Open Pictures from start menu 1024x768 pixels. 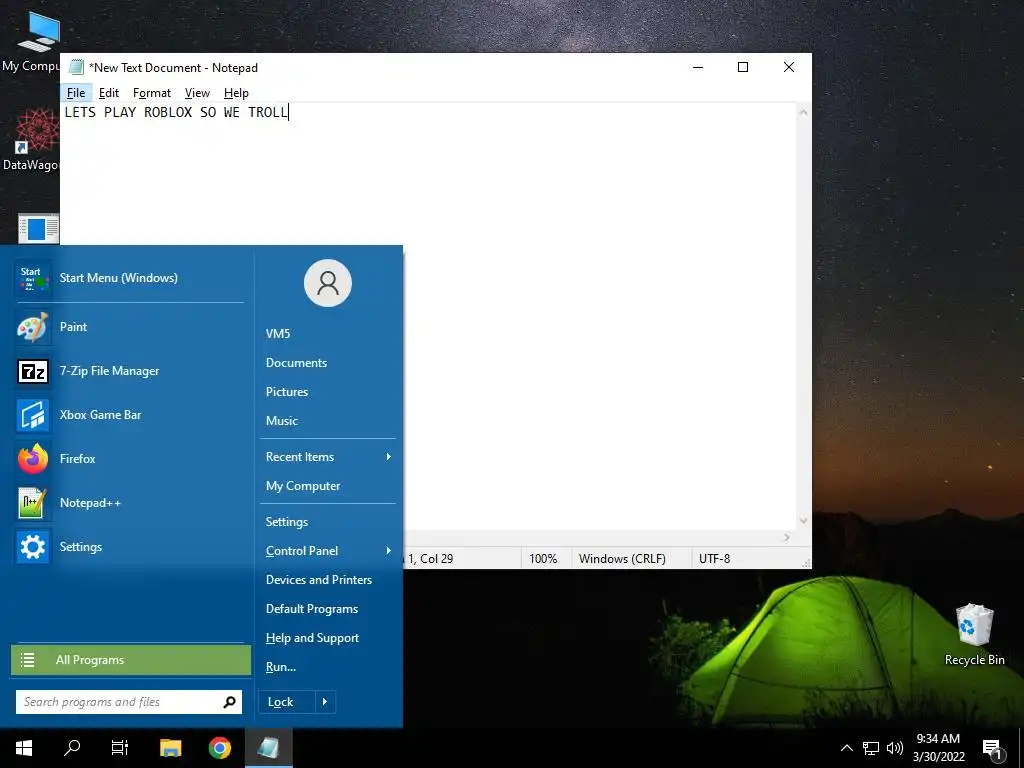click(287, 392)
